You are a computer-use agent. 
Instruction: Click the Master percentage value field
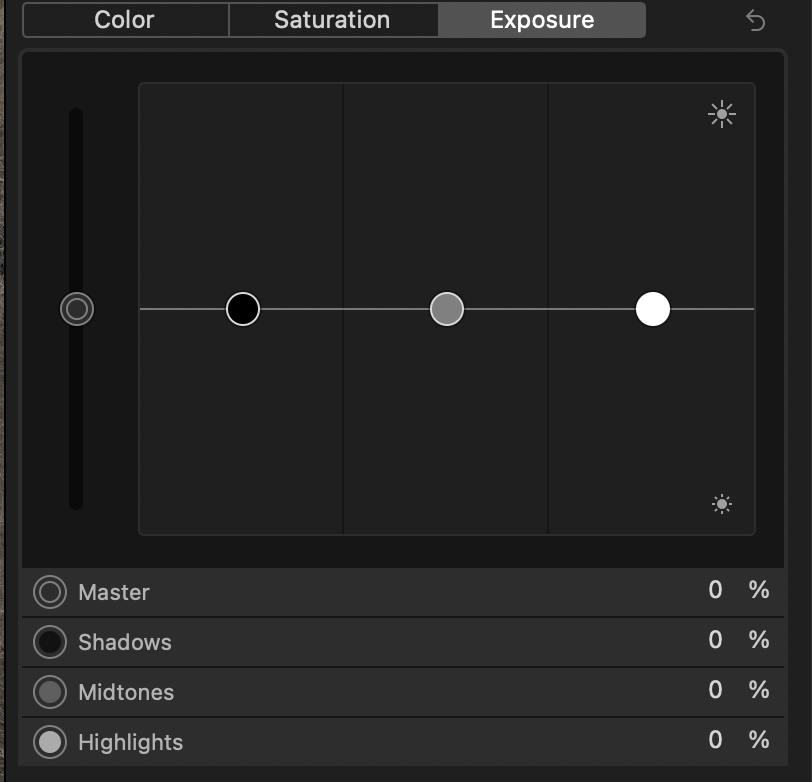point(715,591)
